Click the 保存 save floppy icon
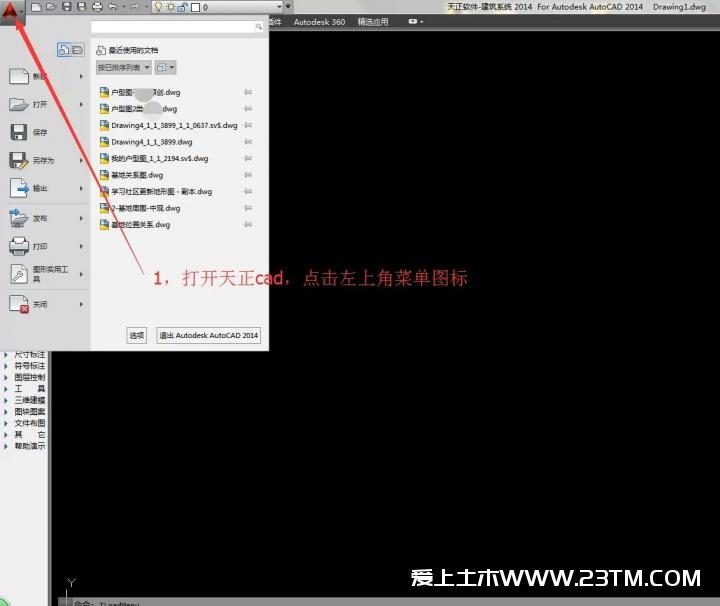 pos(19,132)
